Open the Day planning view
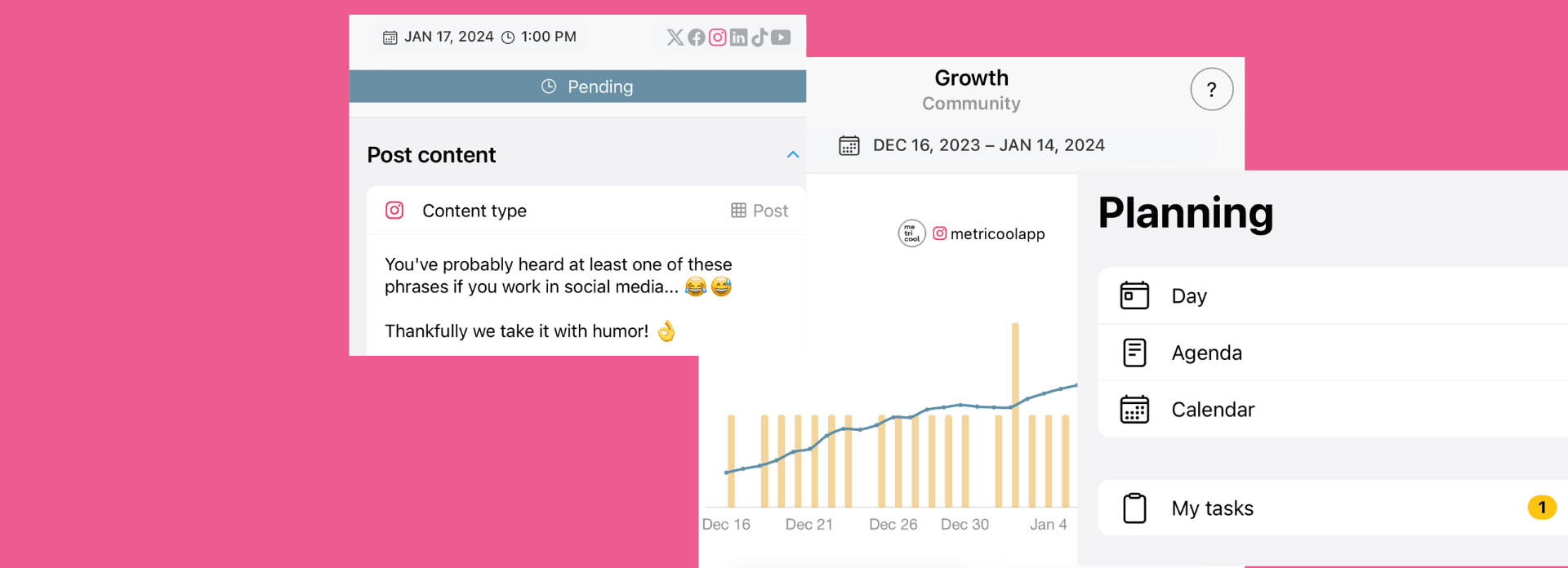The image size is (1568, 568). 1189,296
